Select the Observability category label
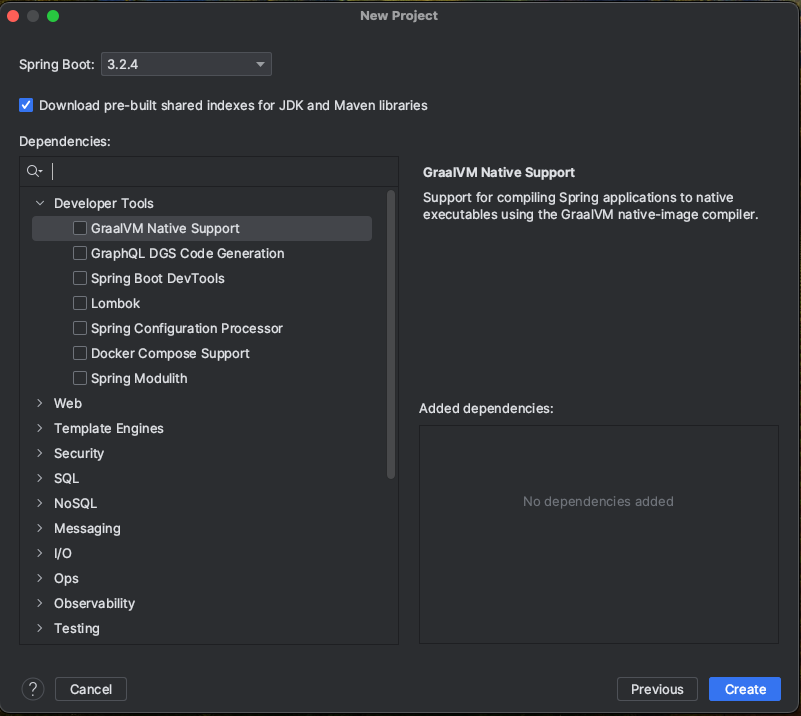 95,604
